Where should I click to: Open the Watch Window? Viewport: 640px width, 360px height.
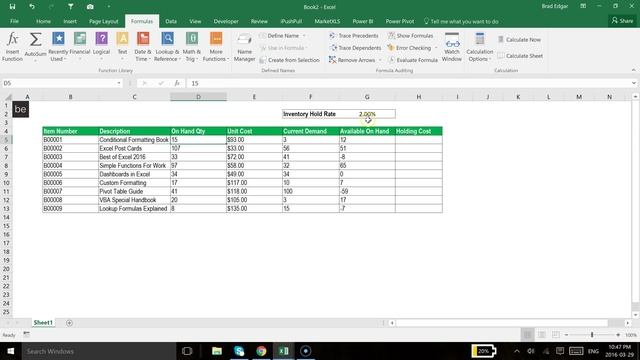[452, 47]
